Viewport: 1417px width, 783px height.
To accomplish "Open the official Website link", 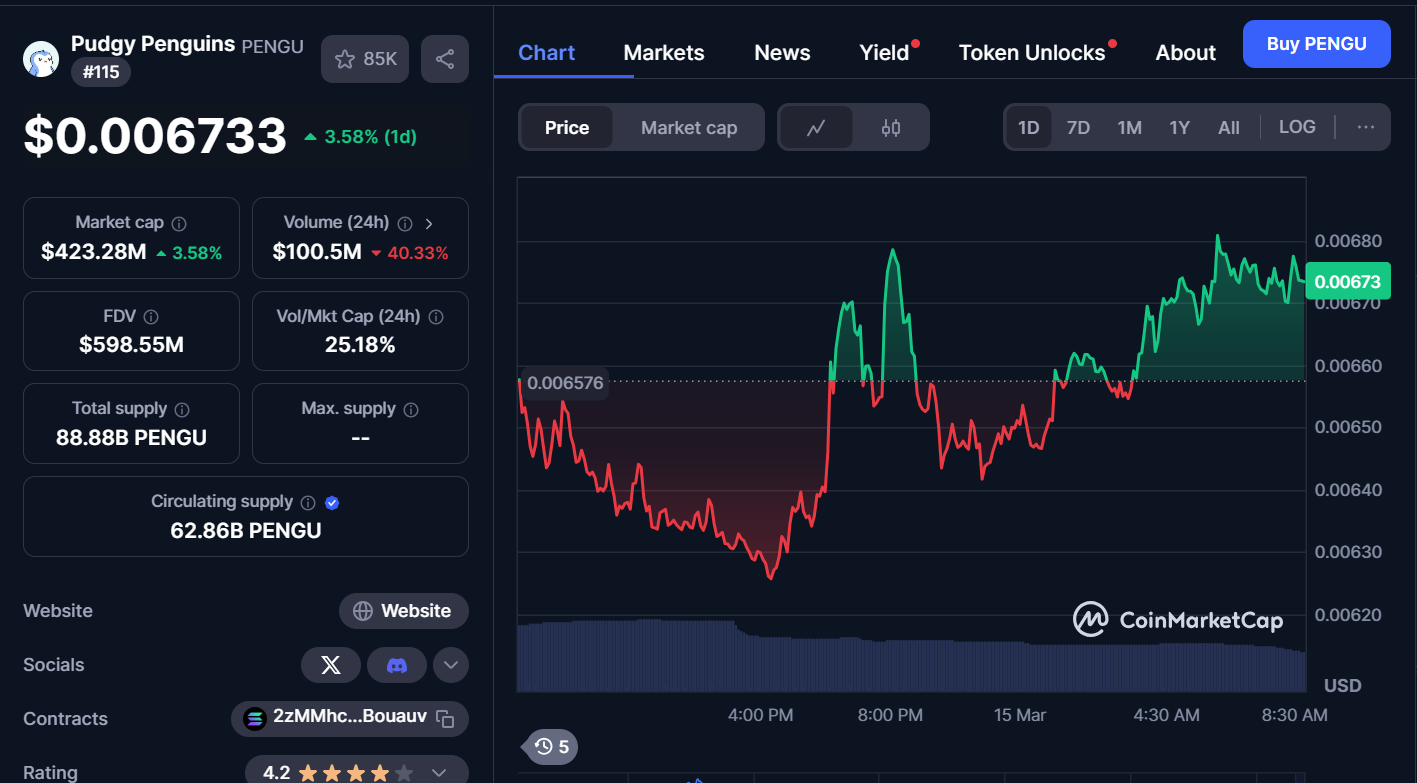I will [404, 611].
